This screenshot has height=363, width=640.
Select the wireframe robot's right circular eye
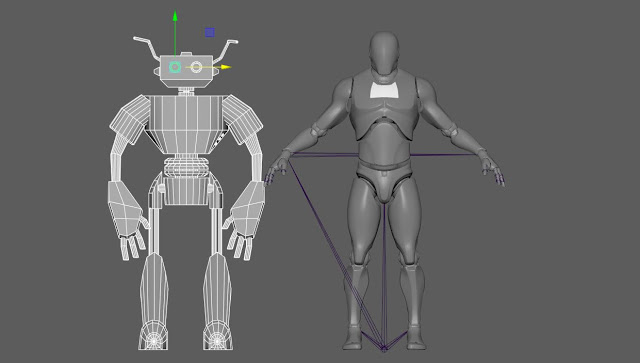[196, 67]
